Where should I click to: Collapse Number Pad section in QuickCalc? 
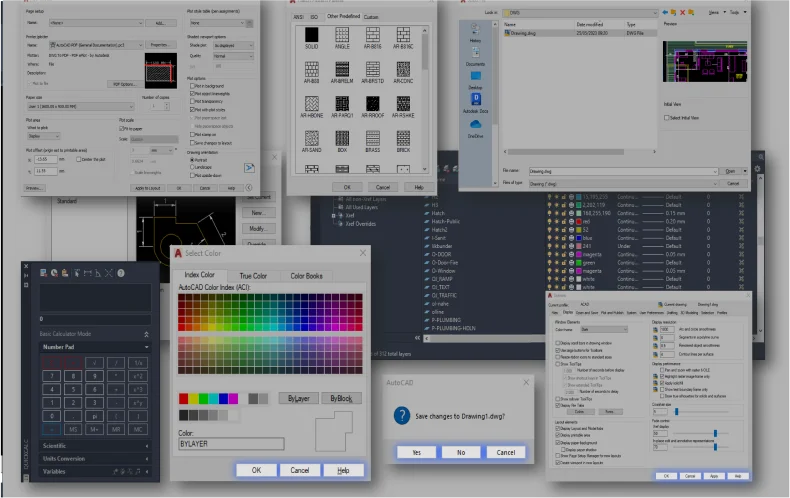click(94, 347)
